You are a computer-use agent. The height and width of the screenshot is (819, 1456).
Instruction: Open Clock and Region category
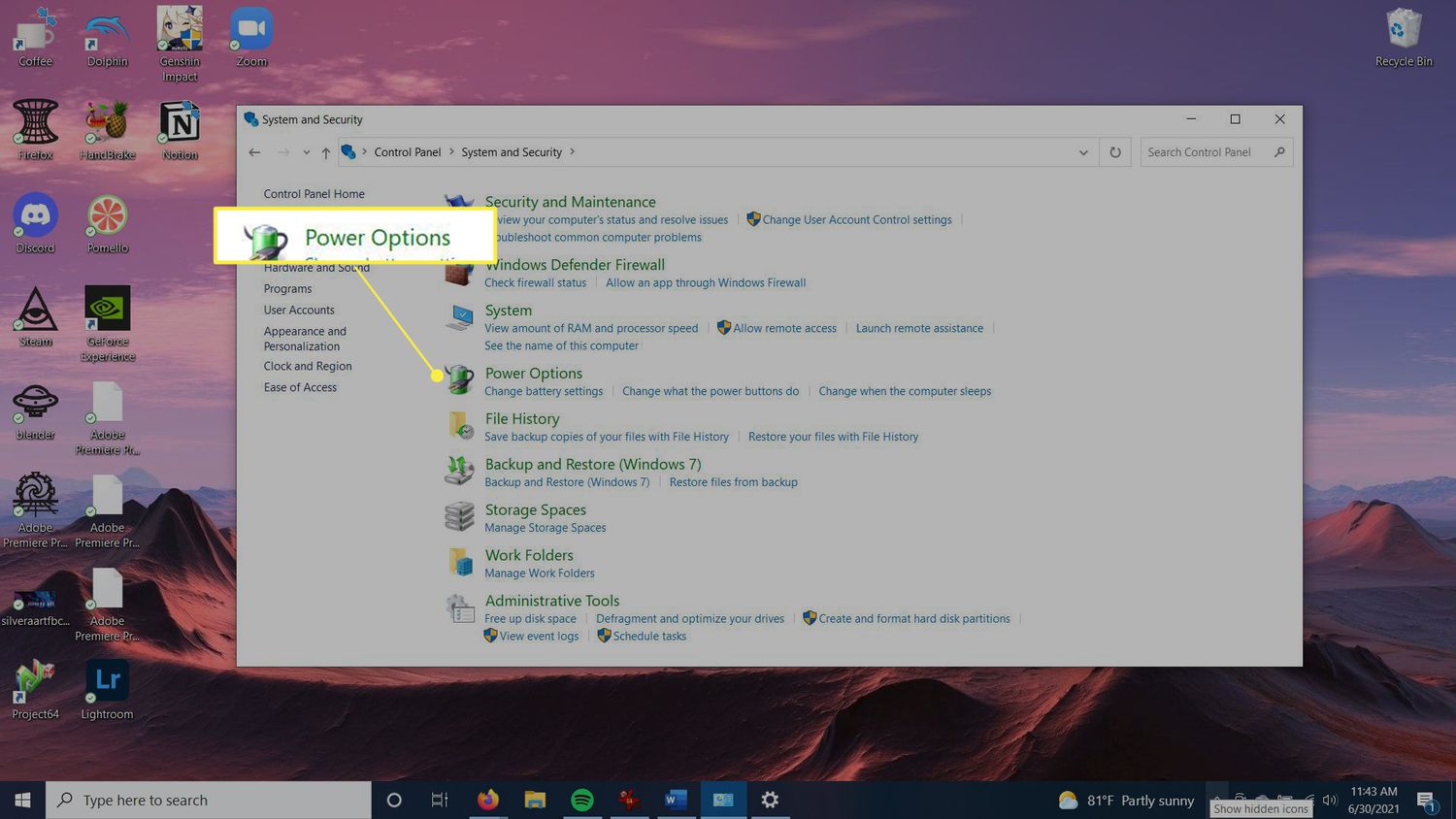click(308, 367)
